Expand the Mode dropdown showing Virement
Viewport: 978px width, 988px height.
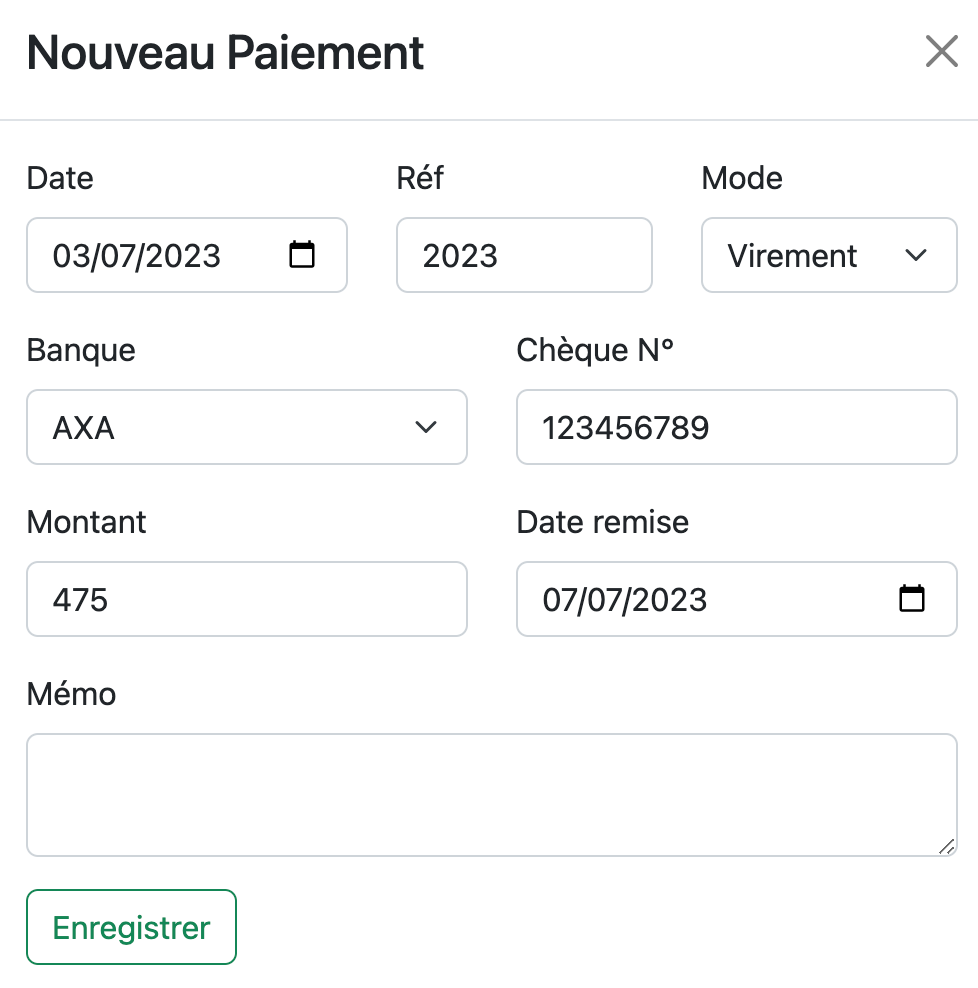(829, 255)
